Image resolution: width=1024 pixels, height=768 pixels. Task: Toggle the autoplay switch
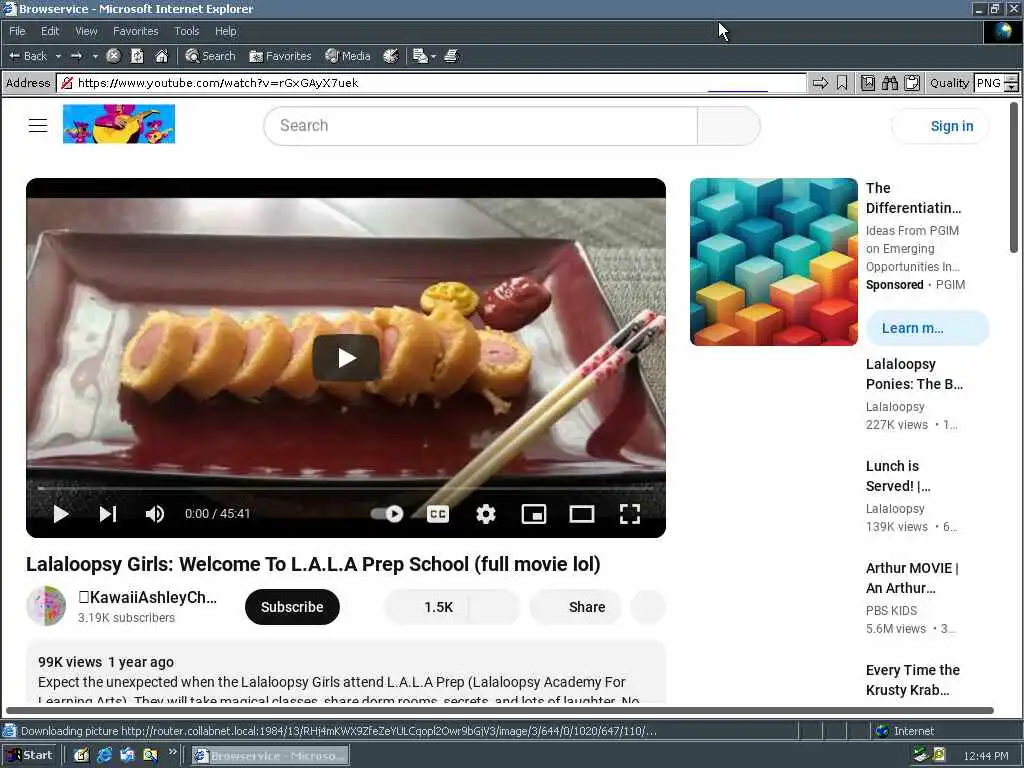coord(387,514)
